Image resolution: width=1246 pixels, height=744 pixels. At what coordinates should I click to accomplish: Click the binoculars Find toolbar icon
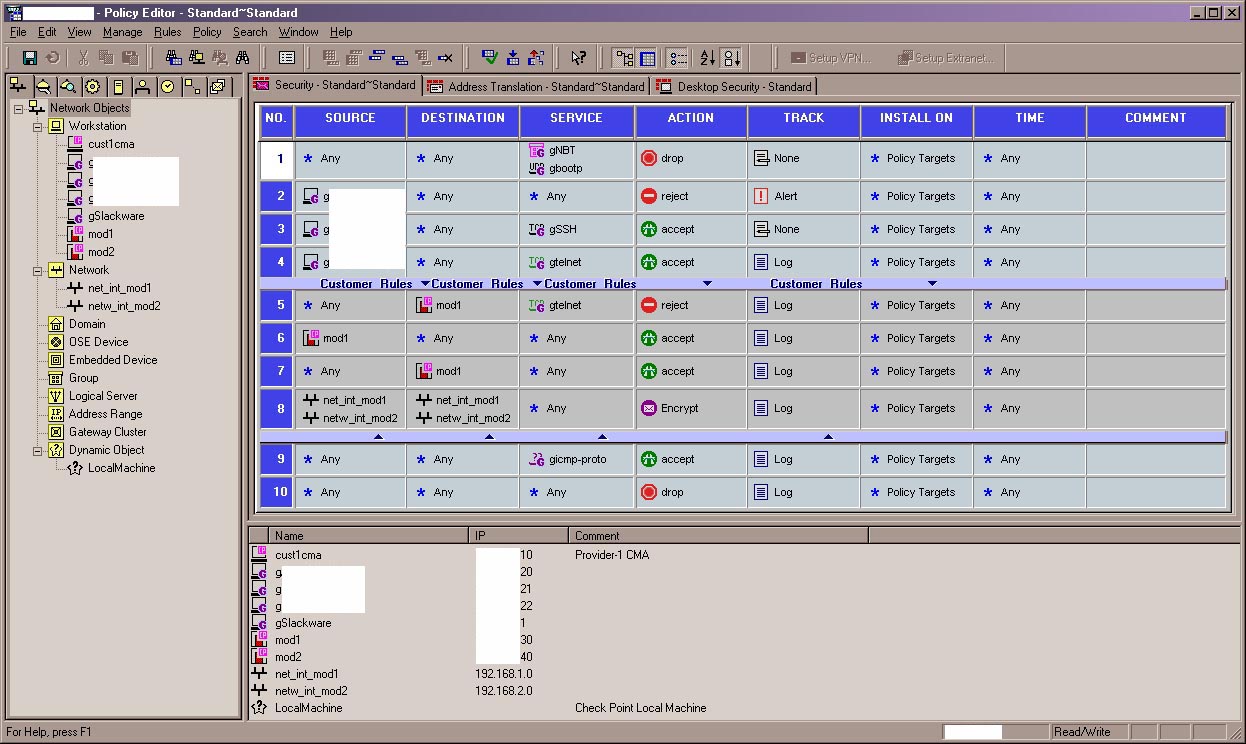tap(242, 58)
